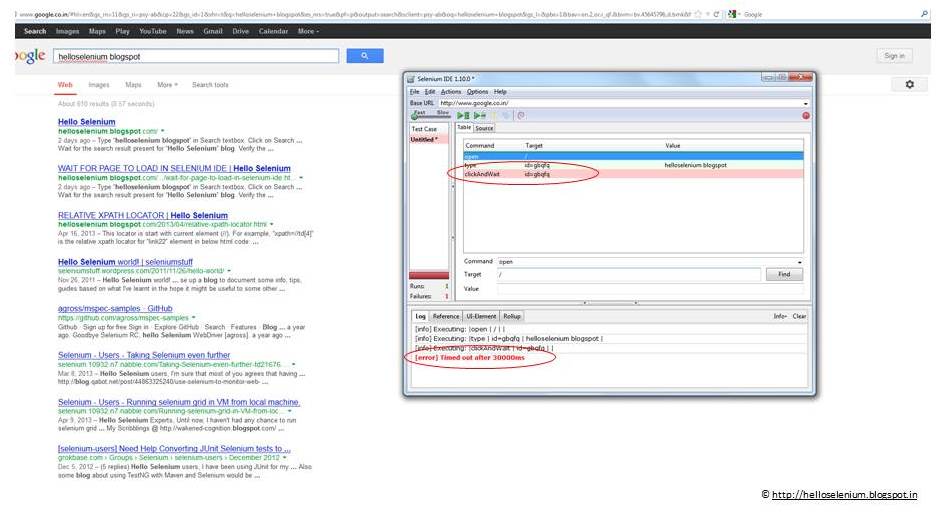Open arrow beside seleniumstuff wordpress URL
The width and height of the screenshot is (936, 514).
(229, 271)
